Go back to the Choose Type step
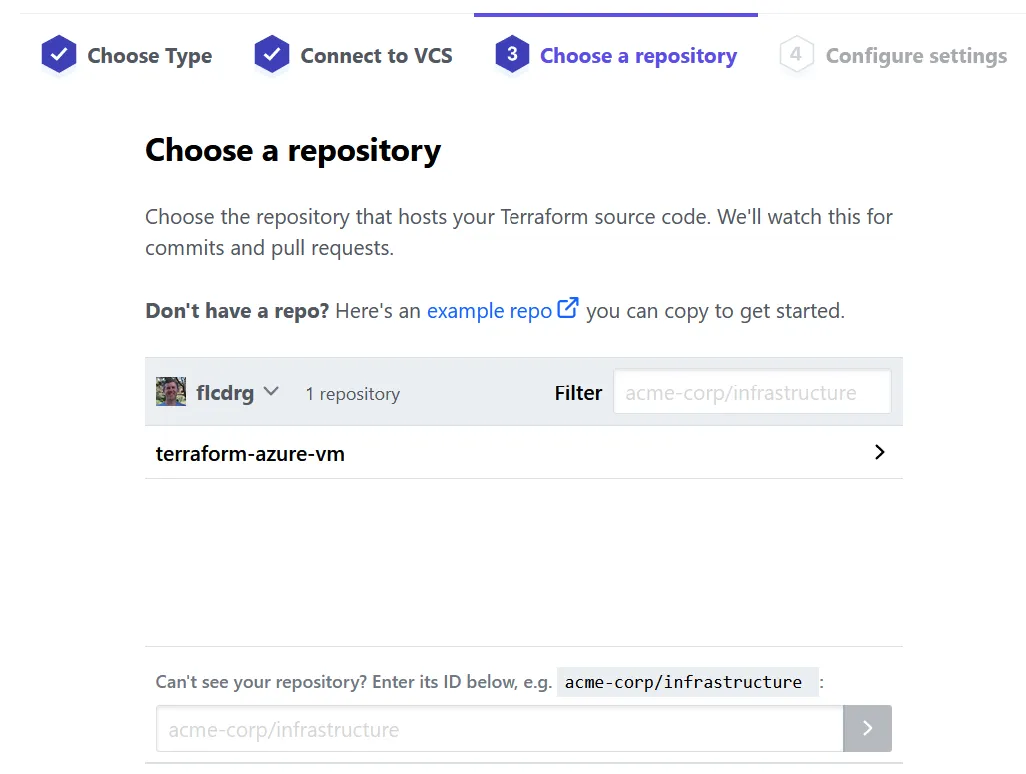 pos(149,56)
